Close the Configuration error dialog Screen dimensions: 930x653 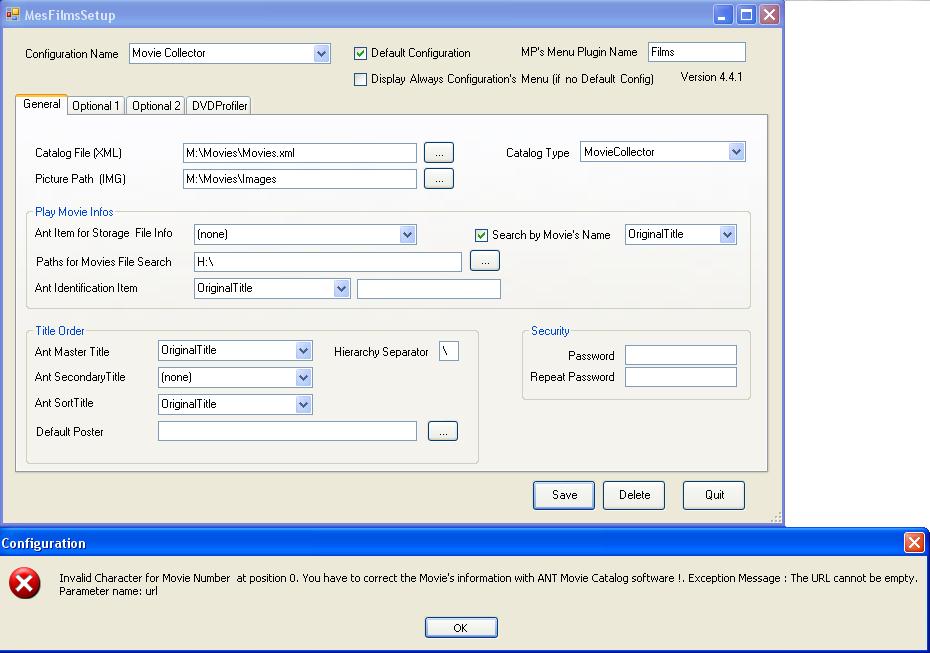click(x=913, y=543)
